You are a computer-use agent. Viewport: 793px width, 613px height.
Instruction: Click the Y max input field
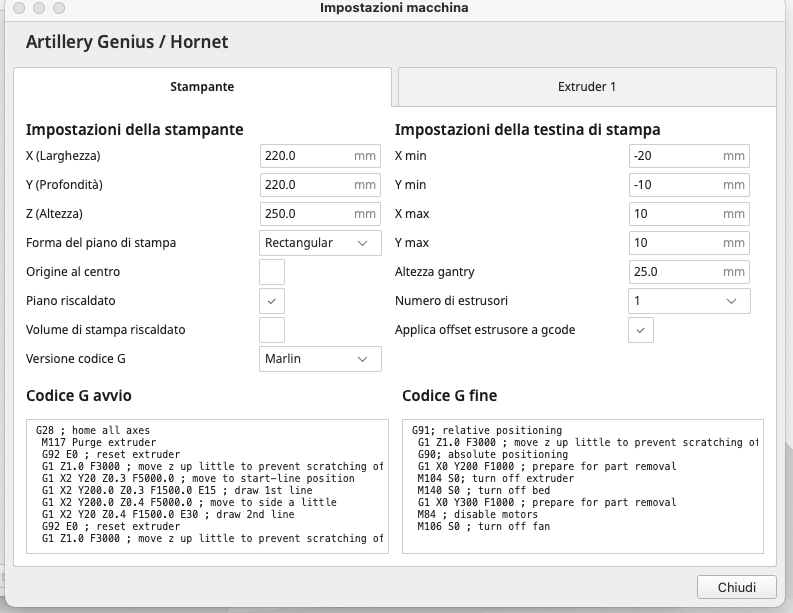pos(689,243)
